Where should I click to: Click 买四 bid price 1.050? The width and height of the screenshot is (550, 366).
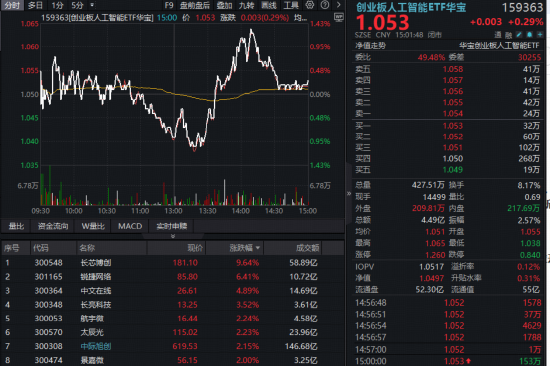[x=453, y=159]
